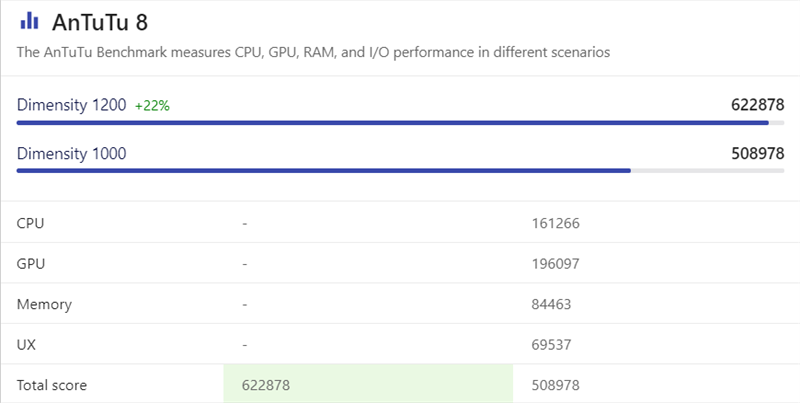This screenshot has width=800, height=403.
Task: Click the AnTuTu bar chart icon
Action: [29, 20]
